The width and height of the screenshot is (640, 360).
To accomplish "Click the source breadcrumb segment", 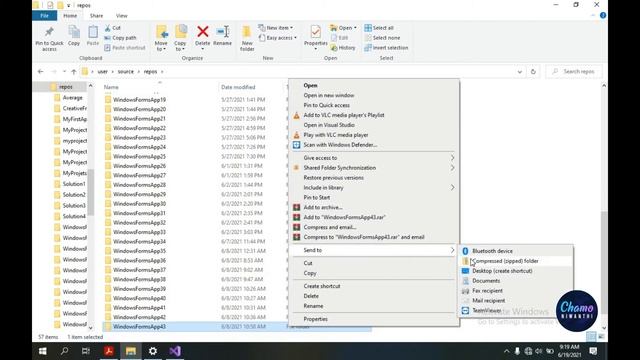I will click(x=126, y=71).
